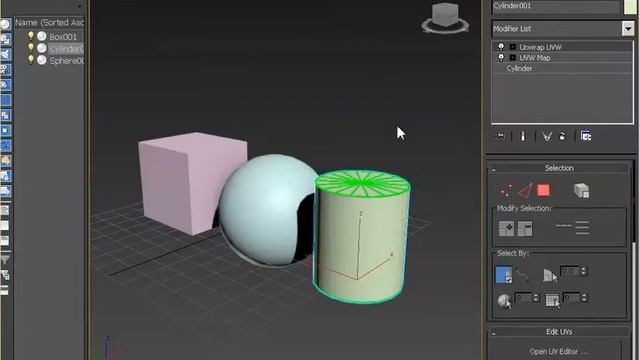Remove modifier with the trash icon
The height and width of the screenshot is (360, 640).
click(562, 136)
